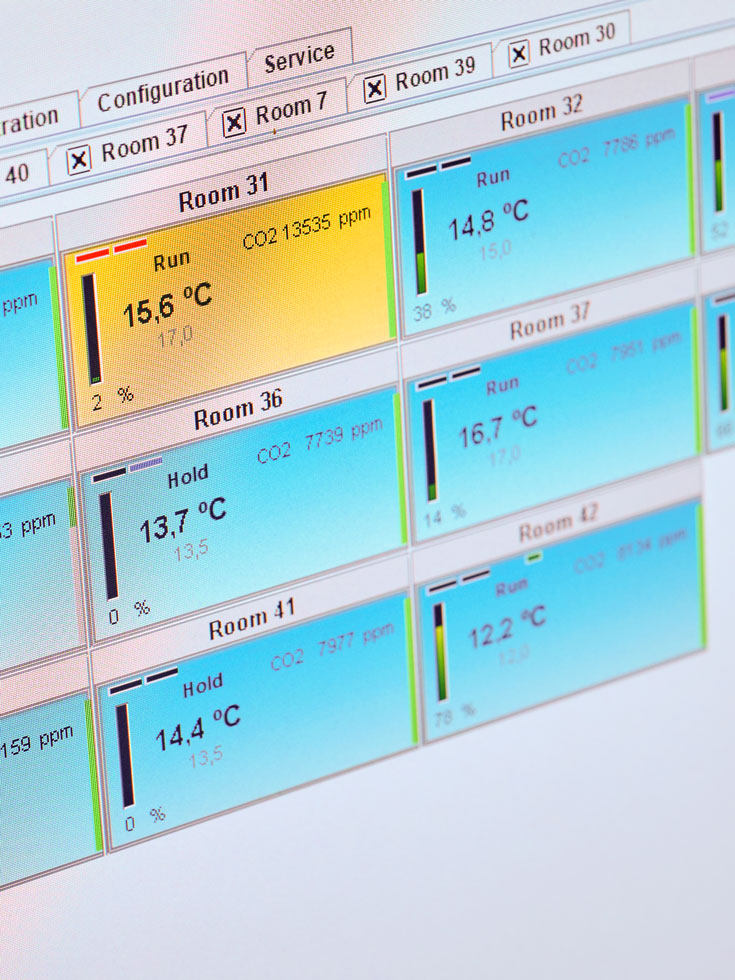Click Run status in Room 32
This screenshot has width=735, height=980.
492,178
